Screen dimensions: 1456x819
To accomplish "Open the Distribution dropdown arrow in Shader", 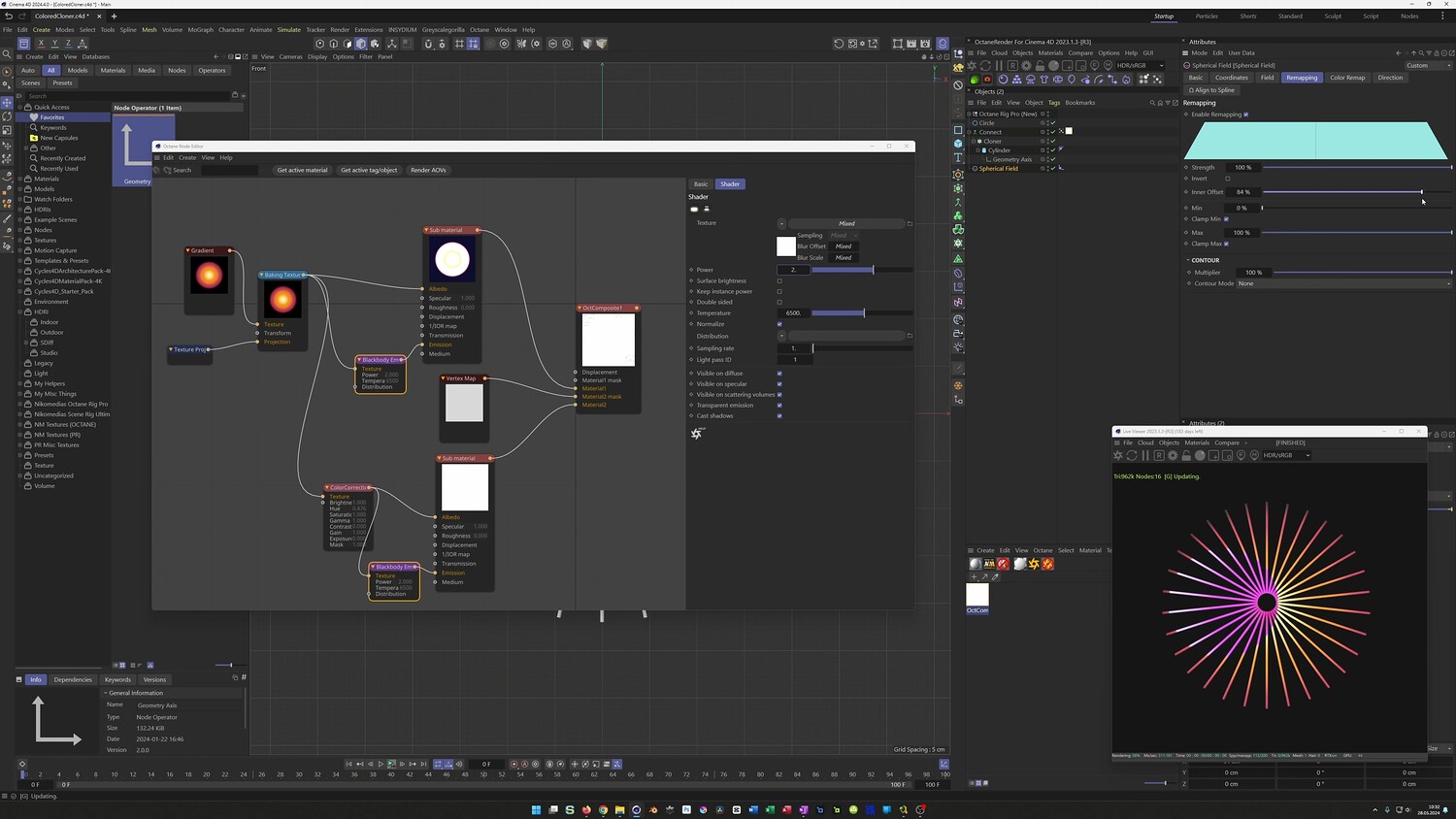I will (x=781, y=336).
